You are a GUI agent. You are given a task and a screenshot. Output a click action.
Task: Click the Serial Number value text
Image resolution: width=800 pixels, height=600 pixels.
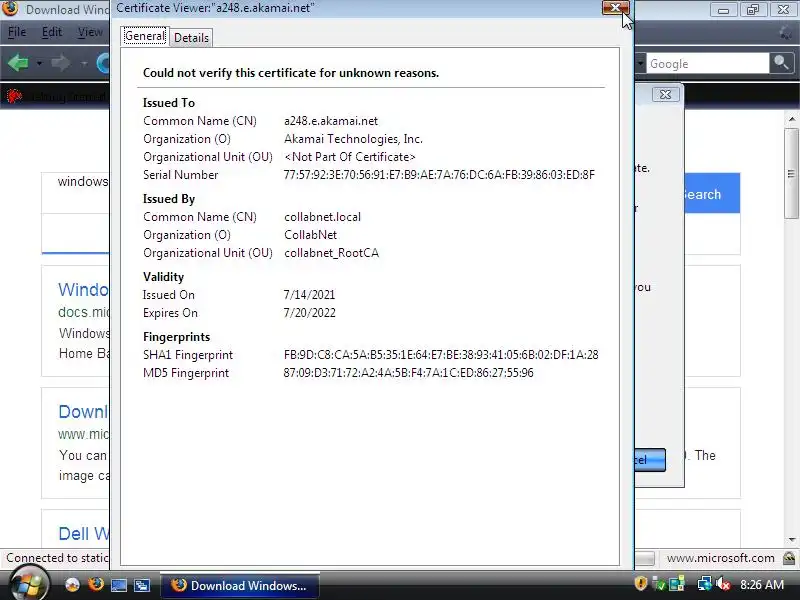point(439,175)
